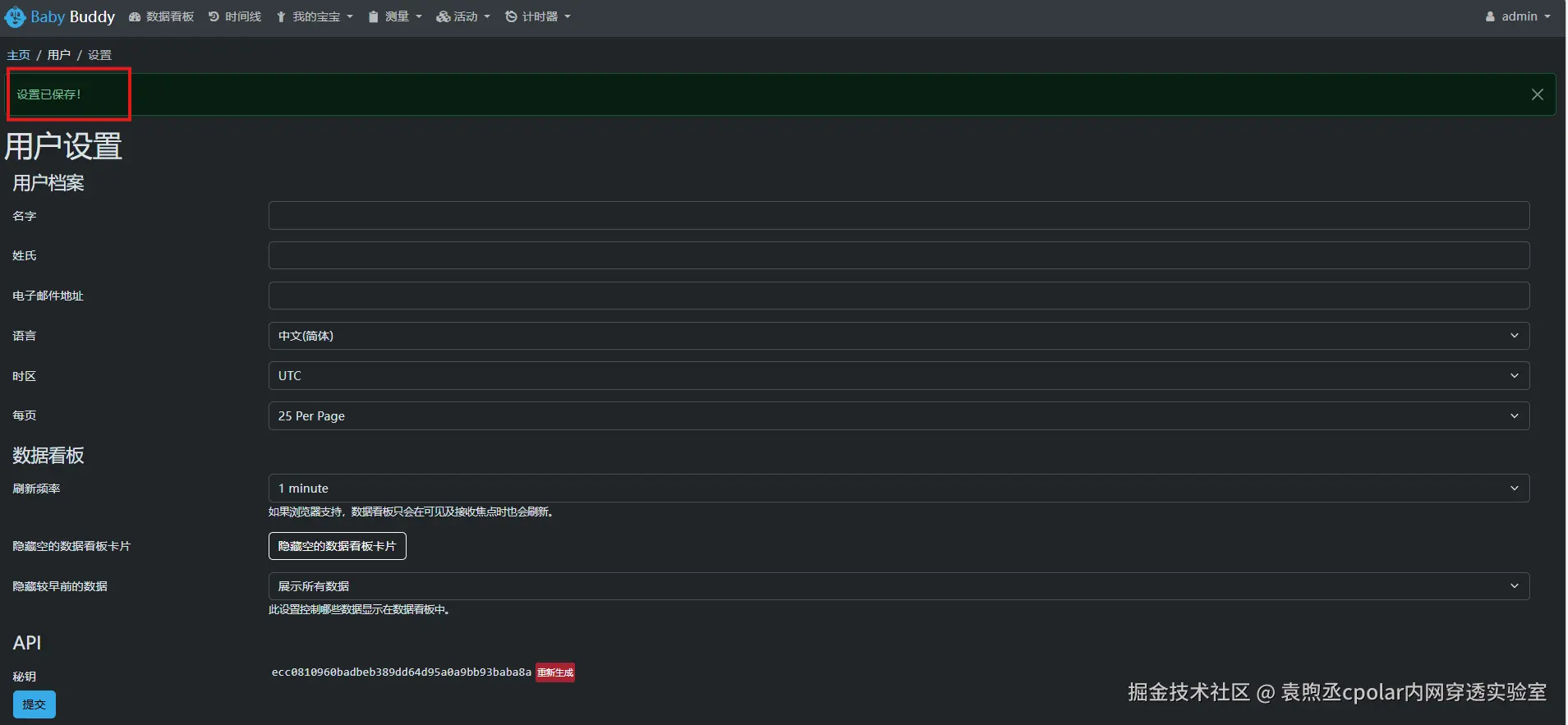The width and height of the screenshot is (1568, 725).
Task: Click the API key text ecc0810960...
Action: pos(402,672)
